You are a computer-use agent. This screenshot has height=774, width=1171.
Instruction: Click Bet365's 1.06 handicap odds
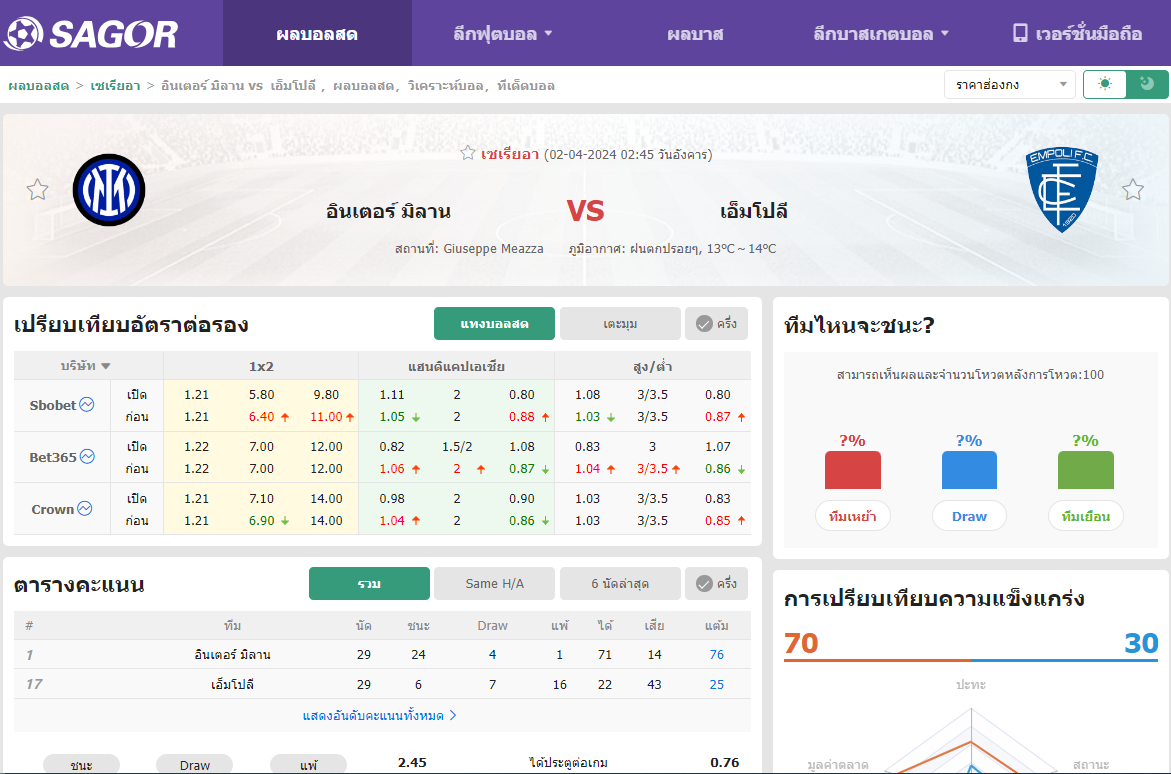(x=392, y=468)
